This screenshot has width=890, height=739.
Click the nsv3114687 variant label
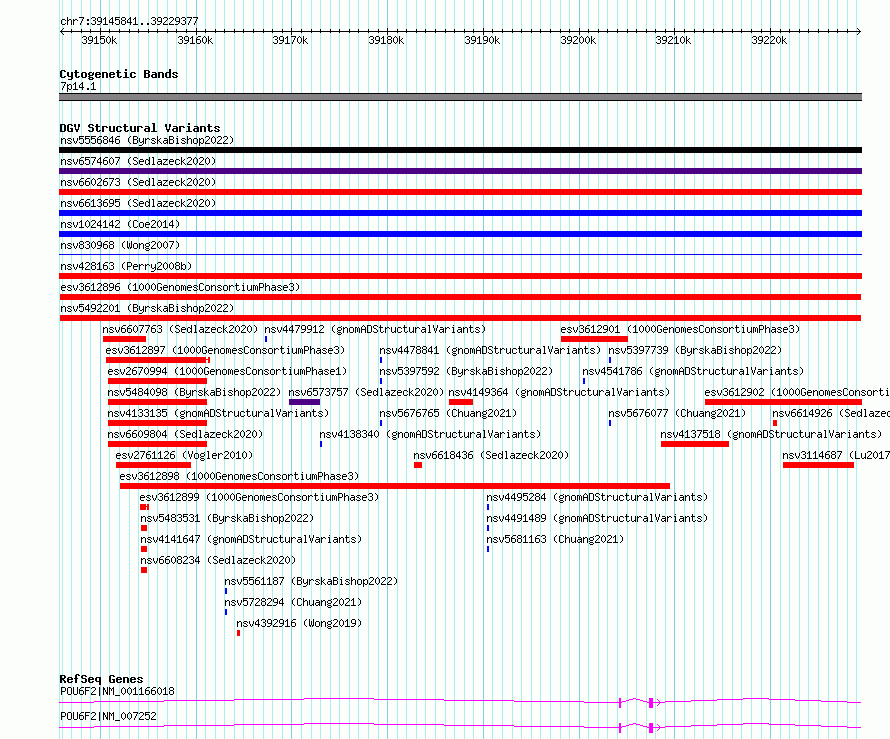[x=836, y=455]
